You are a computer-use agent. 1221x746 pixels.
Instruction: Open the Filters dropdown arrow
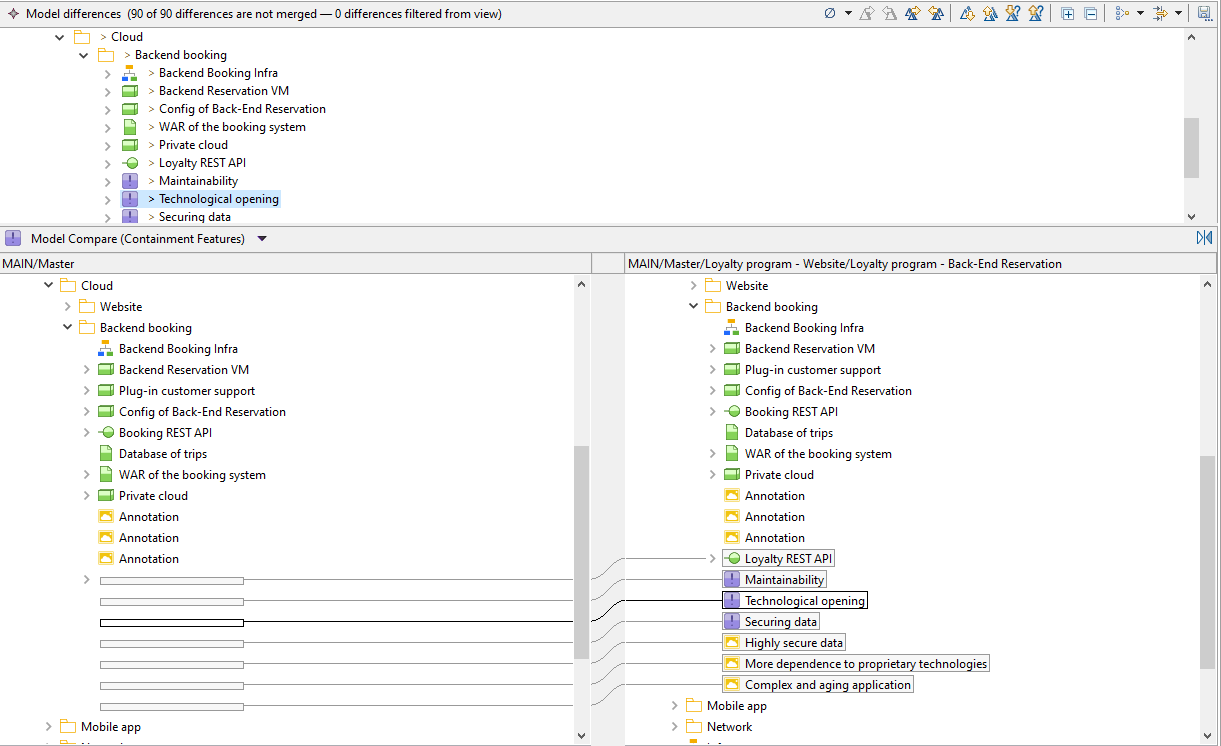(x=1178, y=14)
